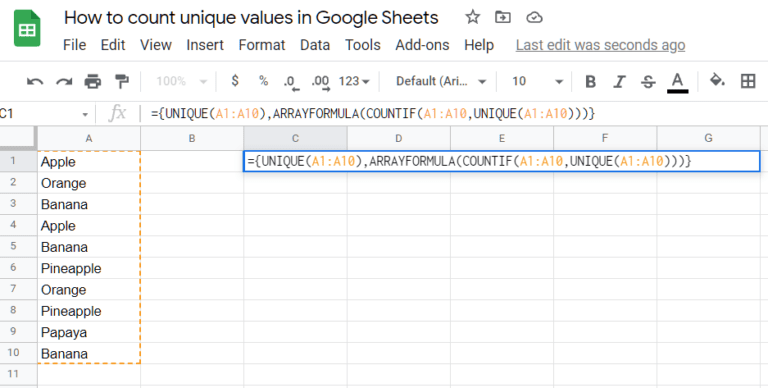768x388 pixels.
Task: Redo the last action
Action: (x=64, y=81)
